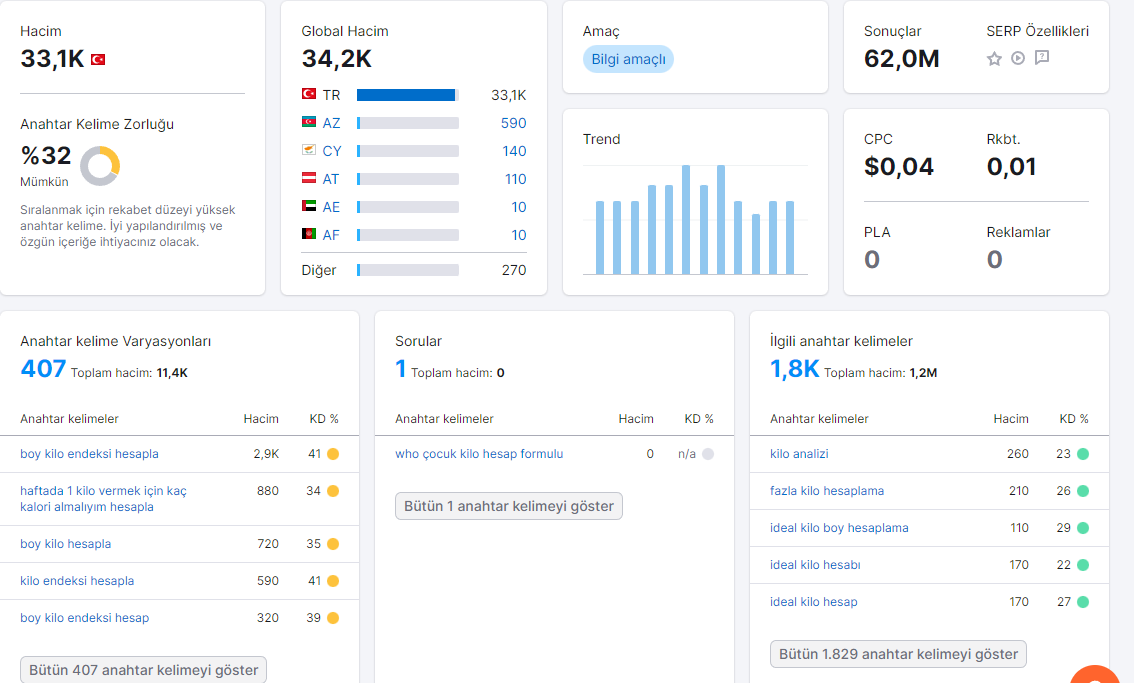Click the Turkey flag next to volume 33,1K
This screenshot has width=1134, height=683.
click(98, 59)
